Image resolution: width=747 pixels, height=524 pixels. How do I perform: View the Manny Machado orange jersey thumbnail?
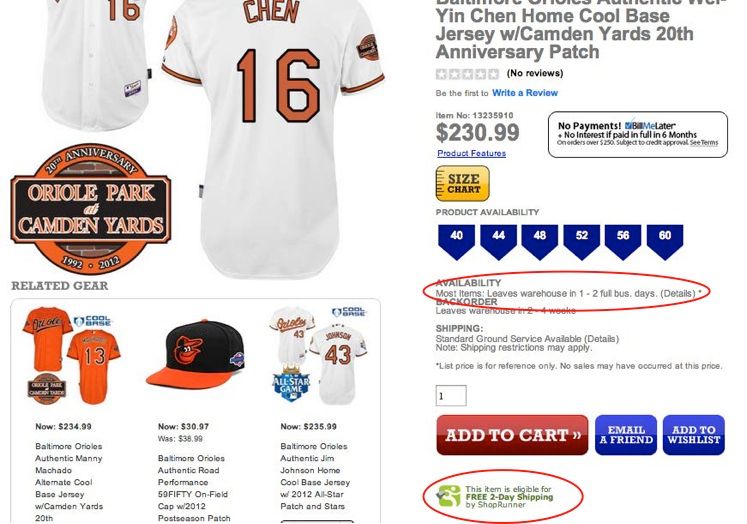pyautogui.click(x=71, y=356)
